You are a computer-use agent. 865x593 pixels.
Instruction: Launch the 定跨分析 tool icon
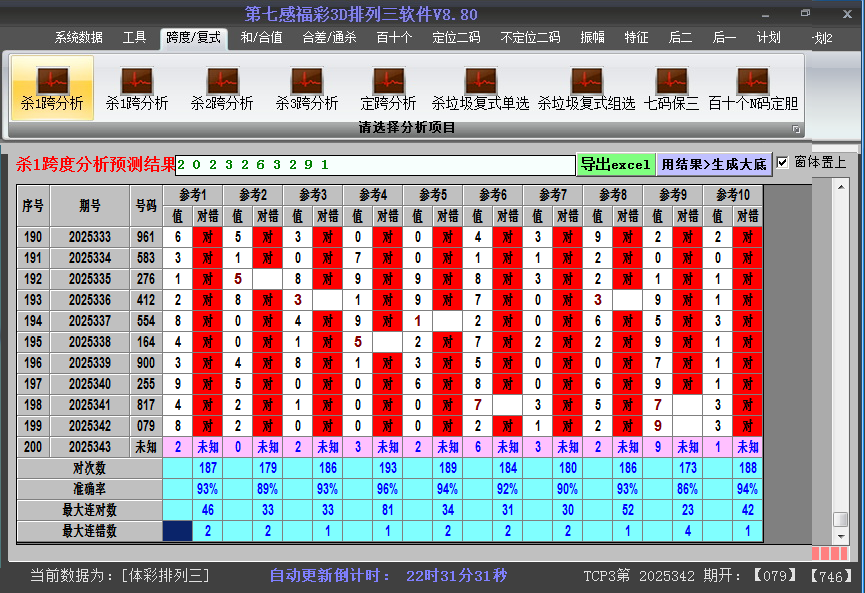coord(388,88)
